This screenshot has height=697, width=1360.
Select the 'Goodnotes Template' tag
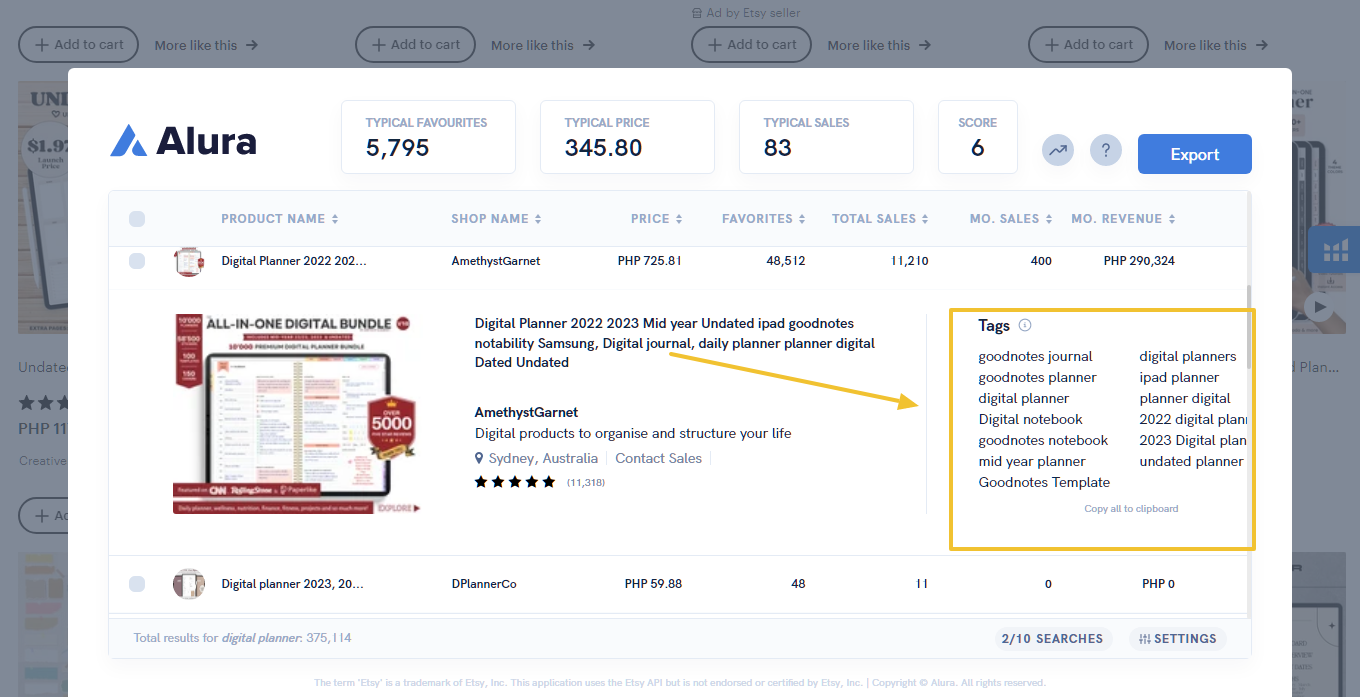1044,482
